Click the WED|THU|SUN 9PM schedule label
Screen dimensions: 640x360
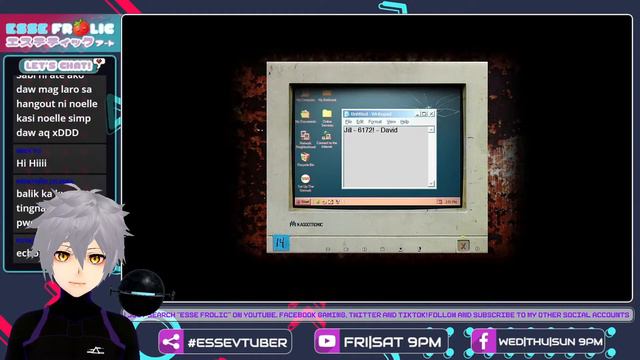[x=551, y=342]
